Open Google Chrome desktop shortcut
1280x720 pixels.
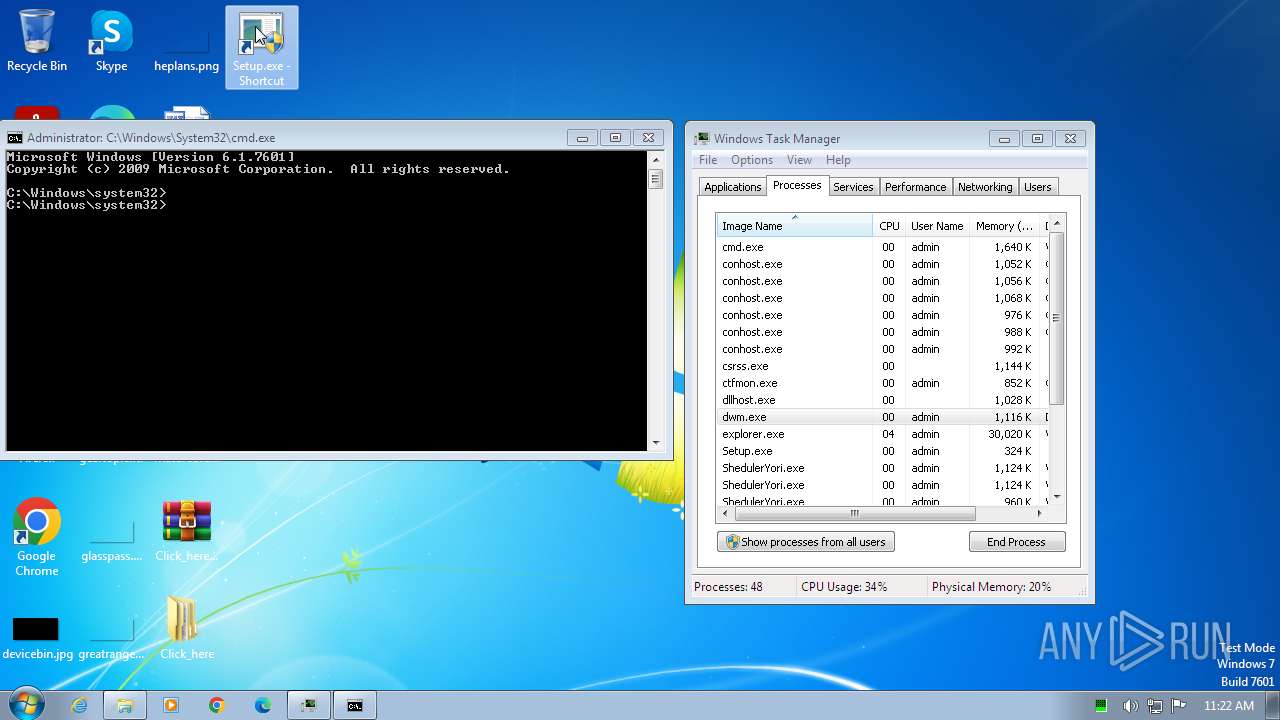click(37, 537)
